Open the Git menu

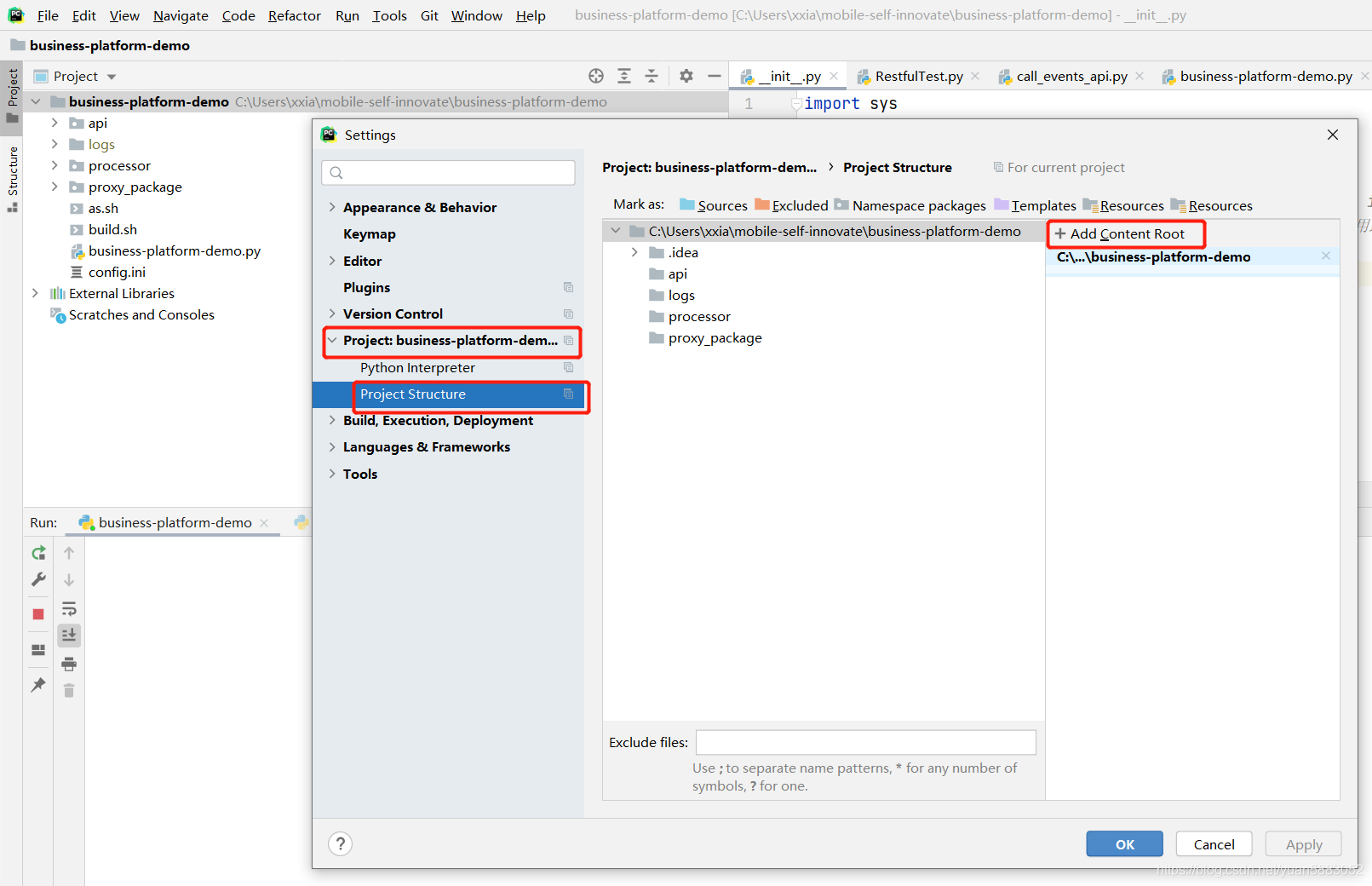[x=429, y=15]
